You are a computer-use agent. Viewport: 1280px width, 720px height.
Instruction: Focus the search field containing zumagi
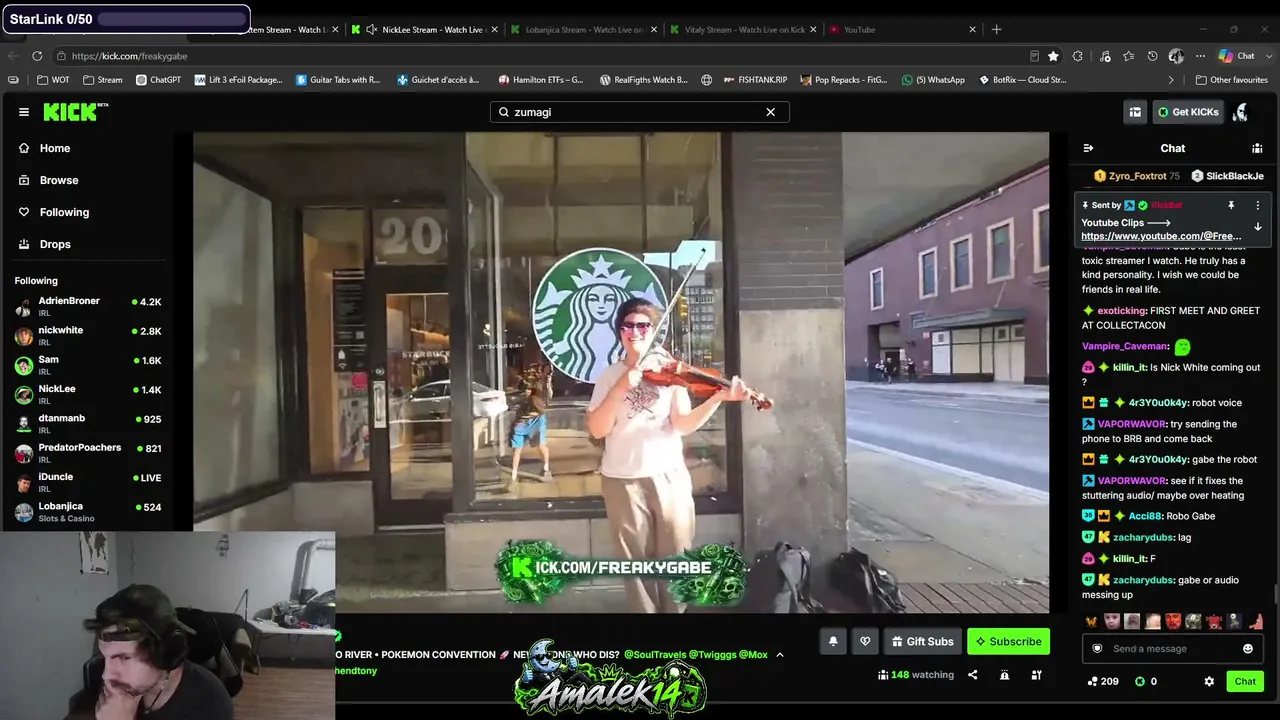[x=639, y=112]
